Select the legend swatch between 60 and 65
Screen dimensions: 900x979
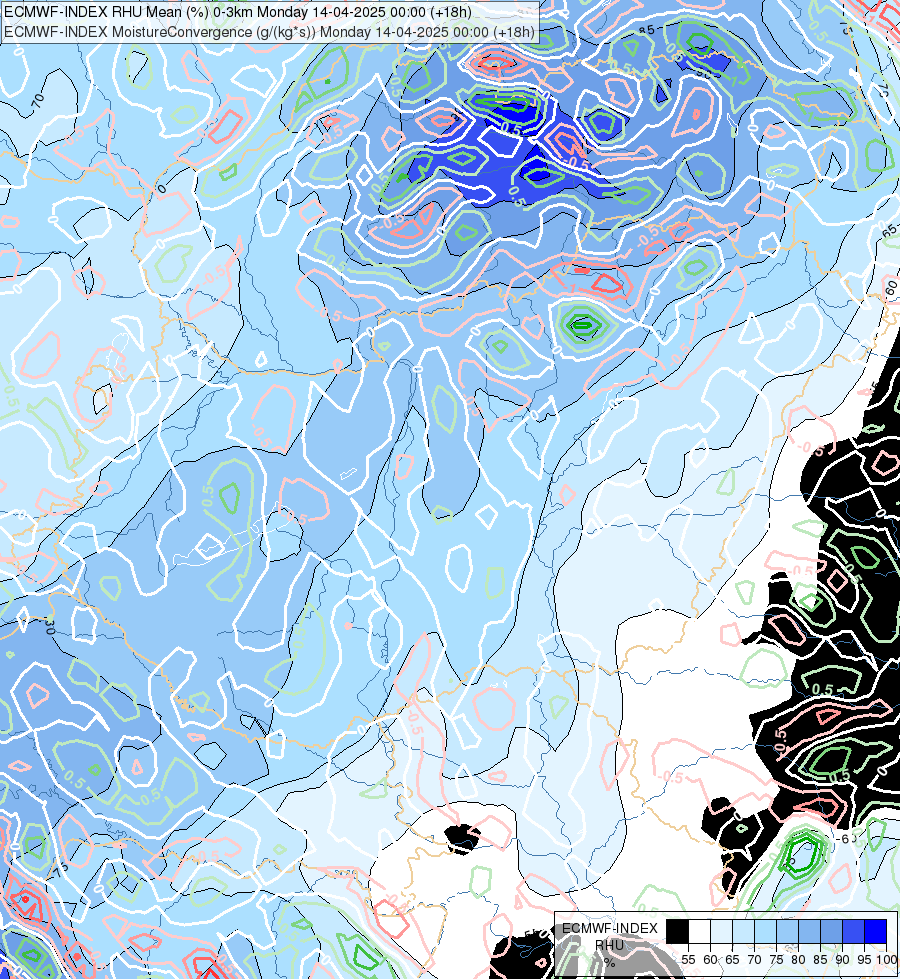point(721,931)
